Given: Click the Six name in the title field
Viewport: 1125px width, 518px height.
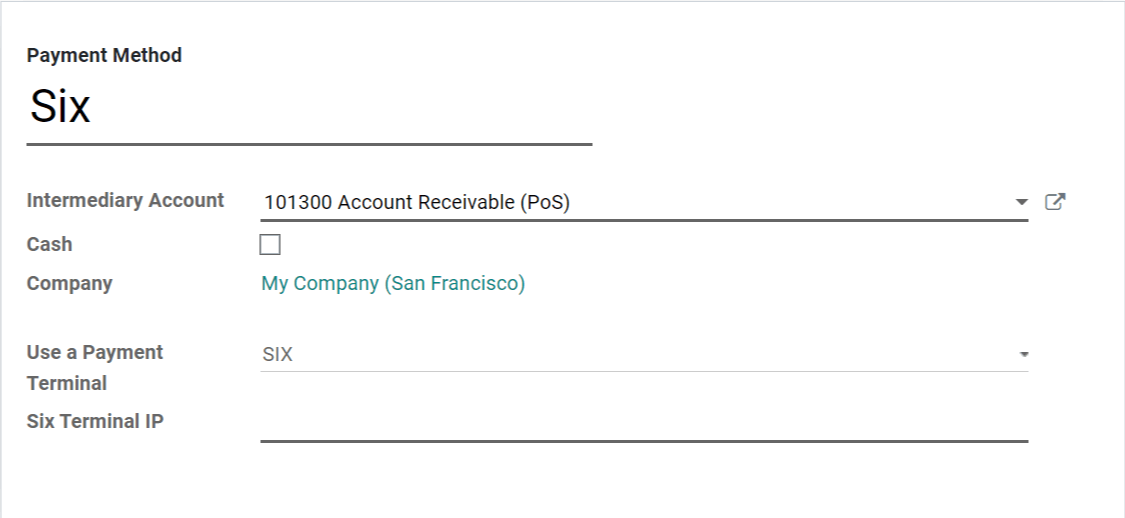Looking at the screenshot, I should [x=60, y=106].
